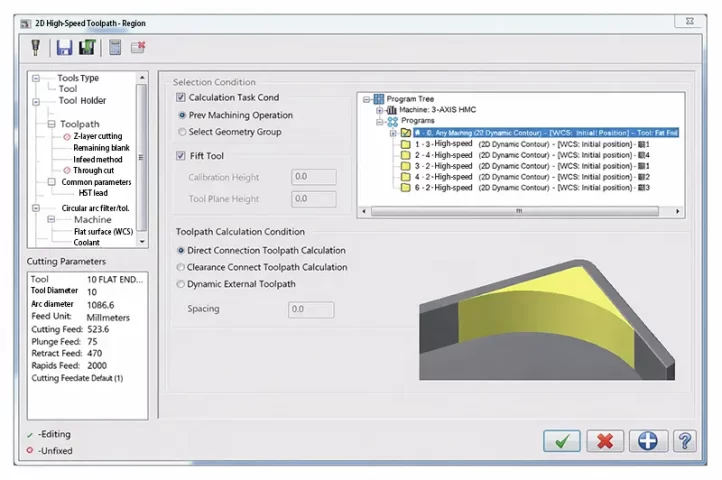Collapse the Program Tree root node

click(367, 99)
